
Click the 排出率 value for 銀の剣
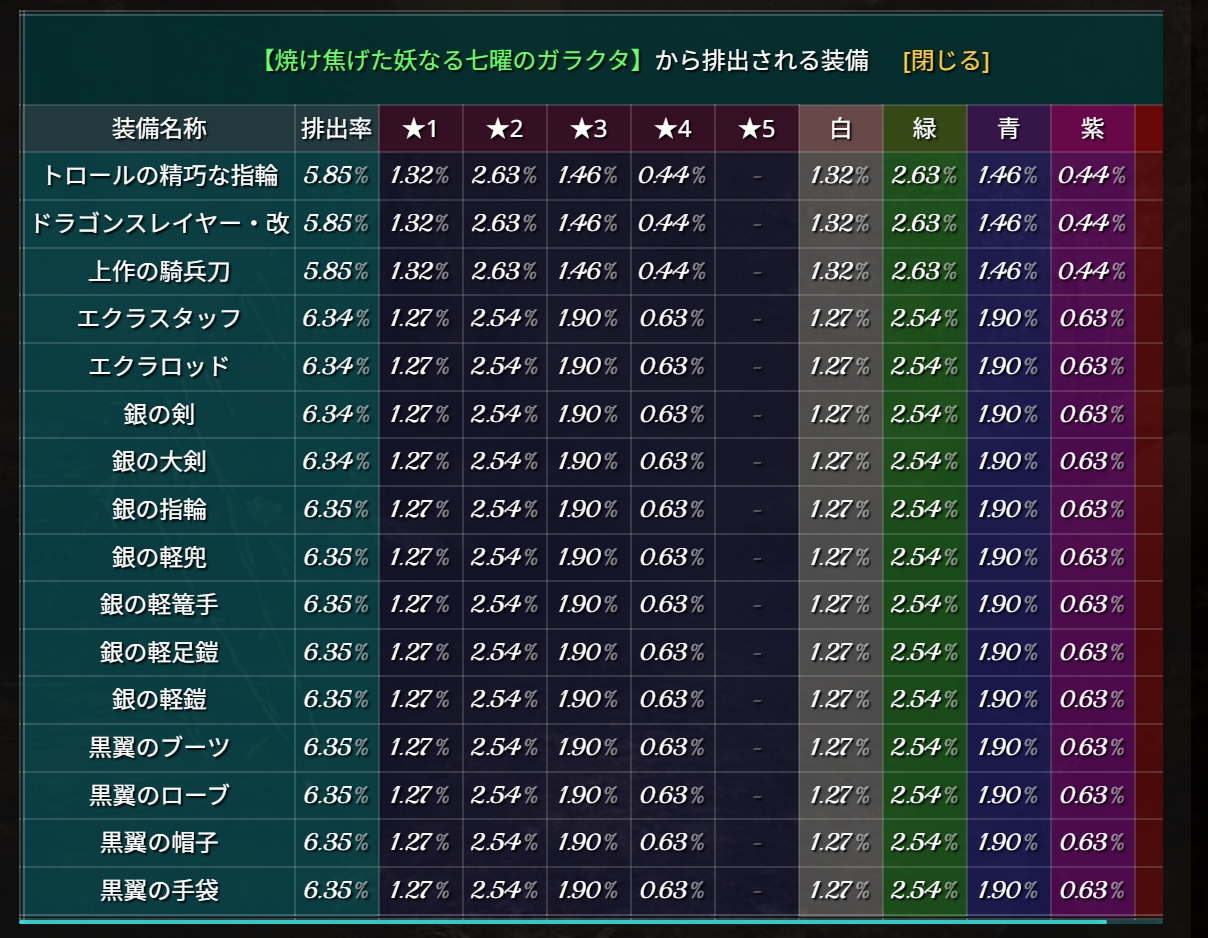tap(336, 414)
